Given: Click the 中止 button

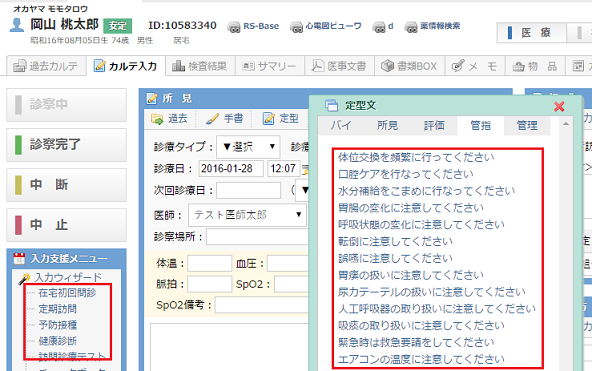Looking at the screenshot, I should click(66, 225).
